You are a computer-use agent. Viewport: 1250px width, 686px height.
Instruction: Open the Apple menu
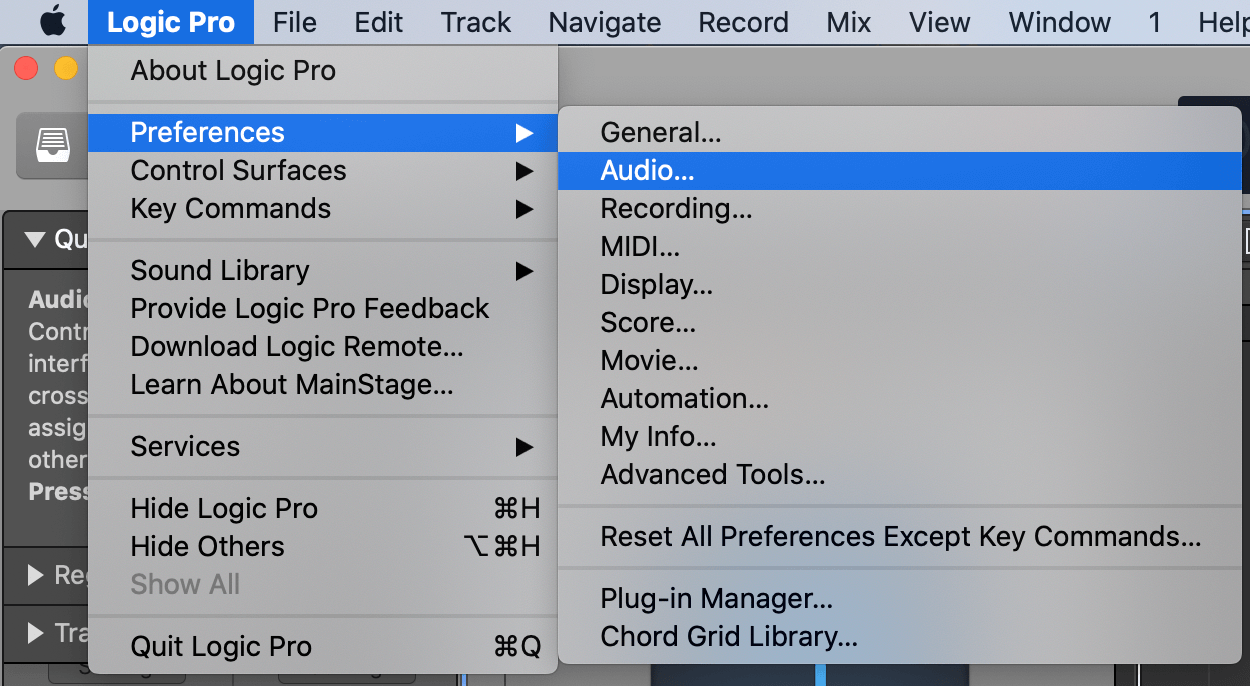click(53, 21)
